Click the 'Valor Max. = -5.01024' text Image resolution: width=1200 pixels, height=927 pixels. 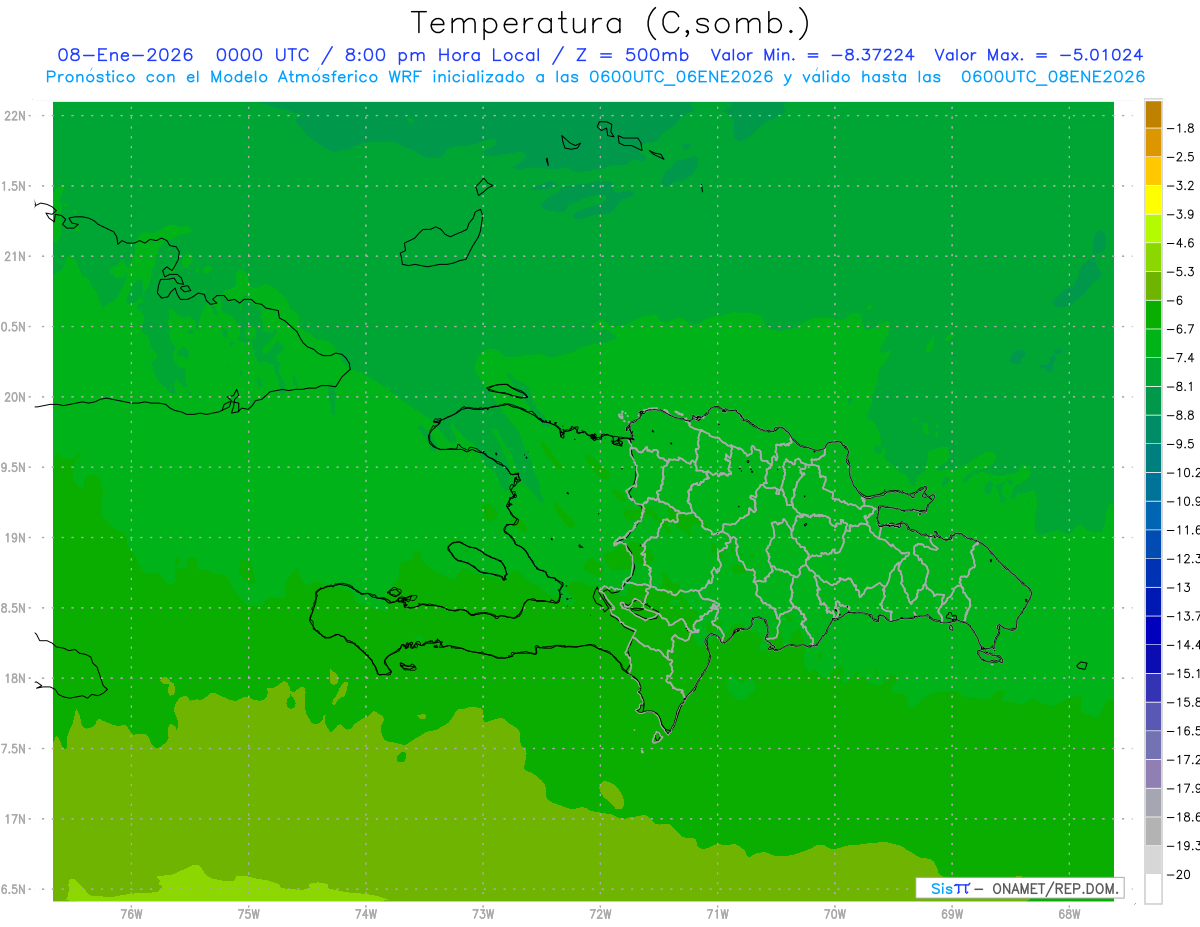1038,55
